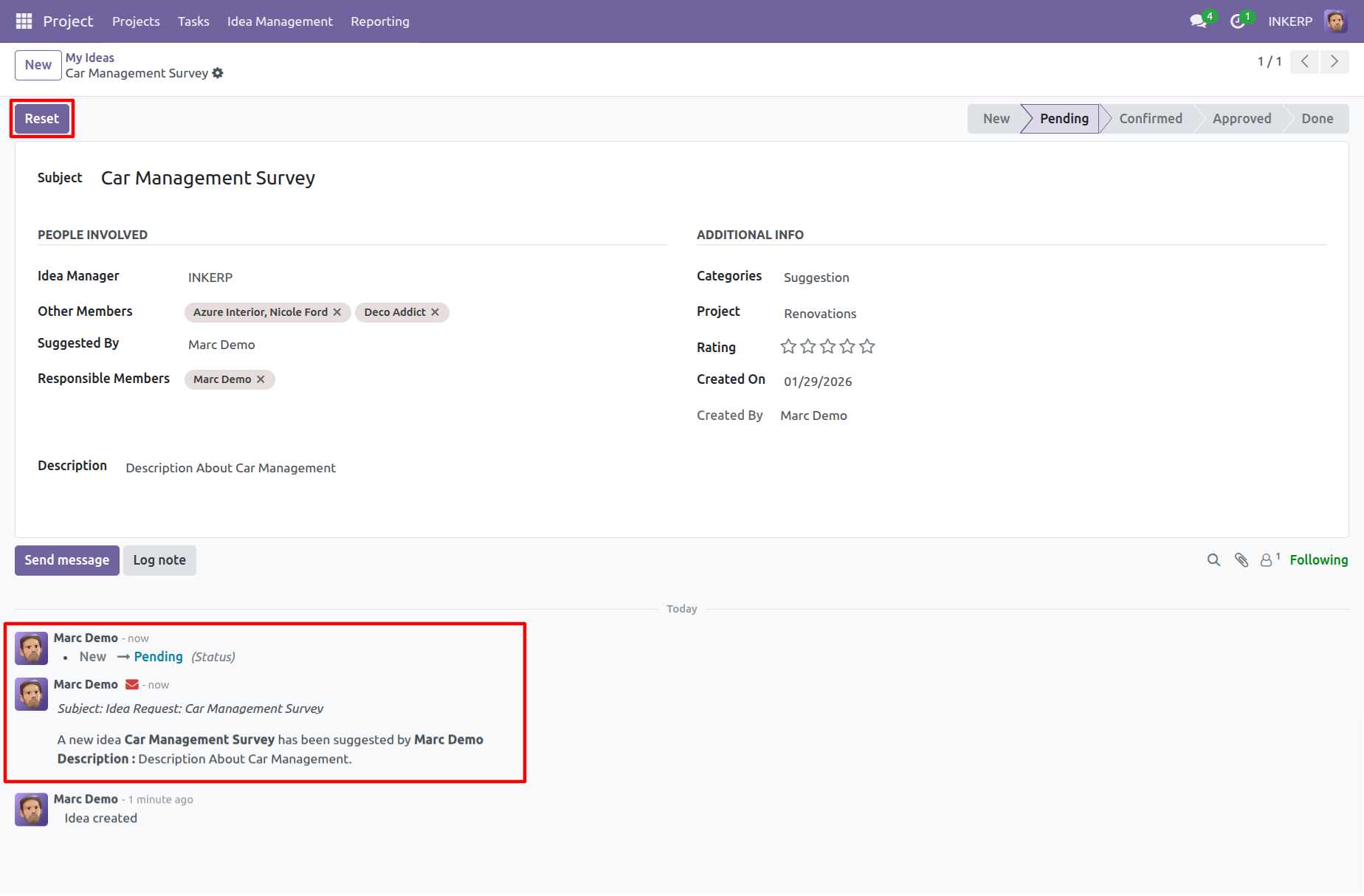1364x896 pixels.
Task: Select the New status stage
Action: (996, 119)
